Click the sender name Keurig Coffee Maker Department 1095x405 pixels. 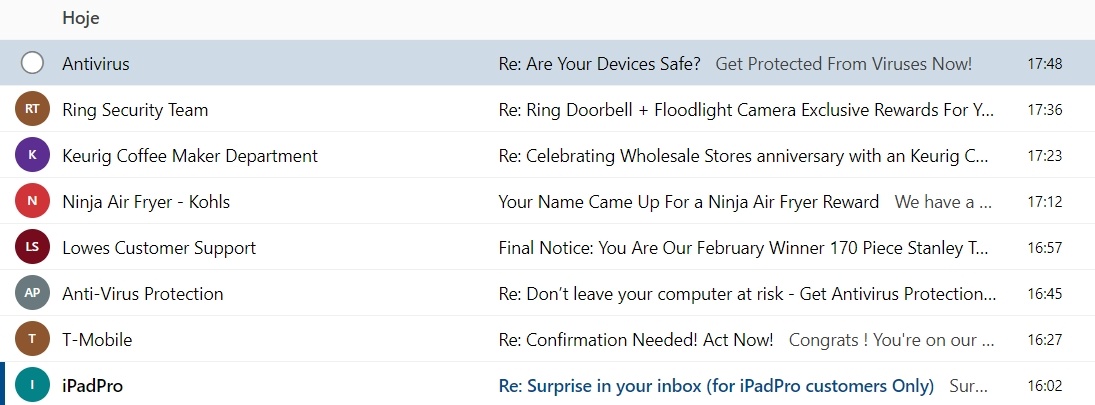pyautogui.click(x=190, y=156)
